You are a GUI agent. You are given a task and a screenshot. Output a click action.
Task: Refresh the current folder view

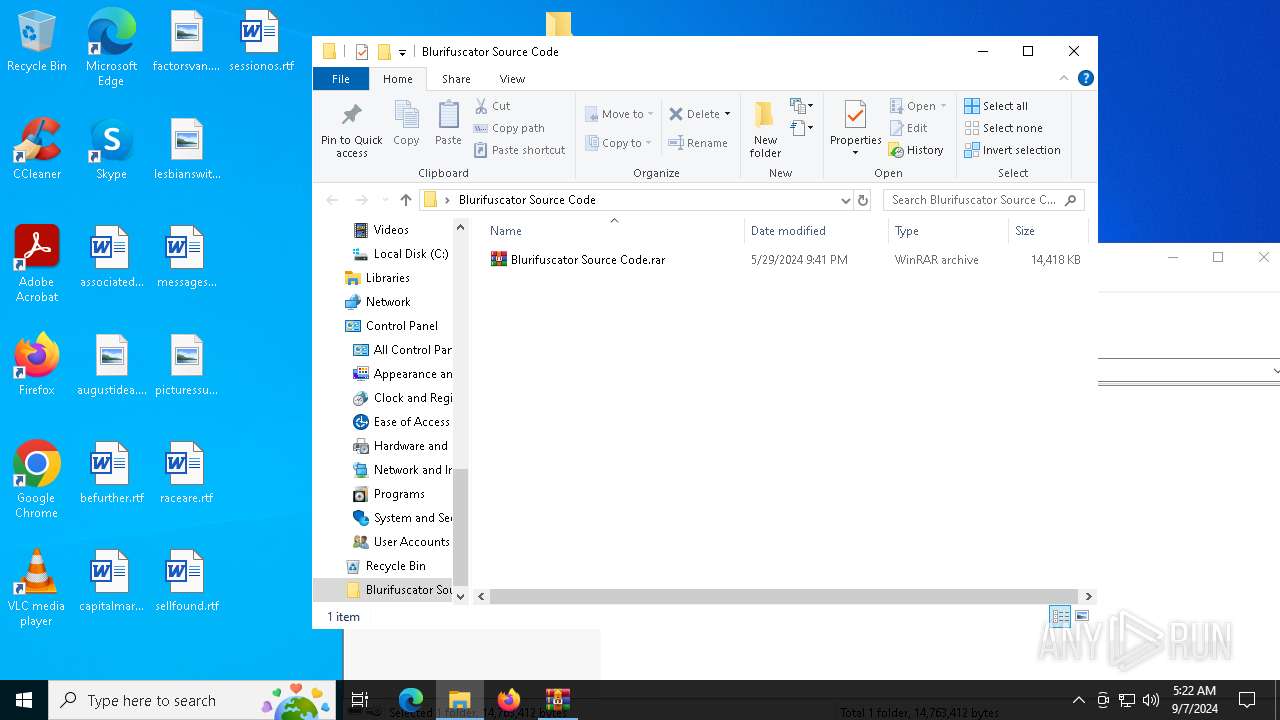click(863, 200)
